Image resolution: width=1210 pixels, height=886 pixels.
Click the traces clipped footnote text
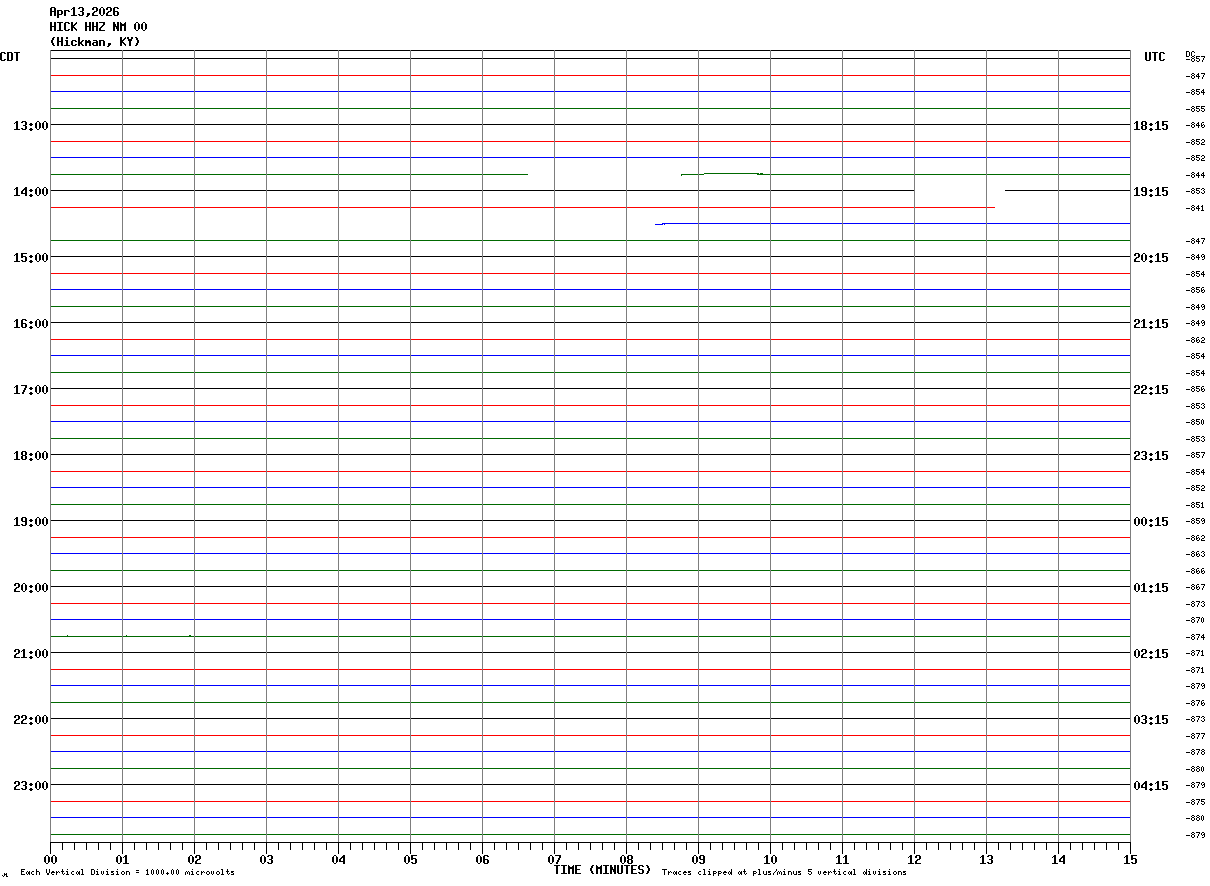[784, 873]
